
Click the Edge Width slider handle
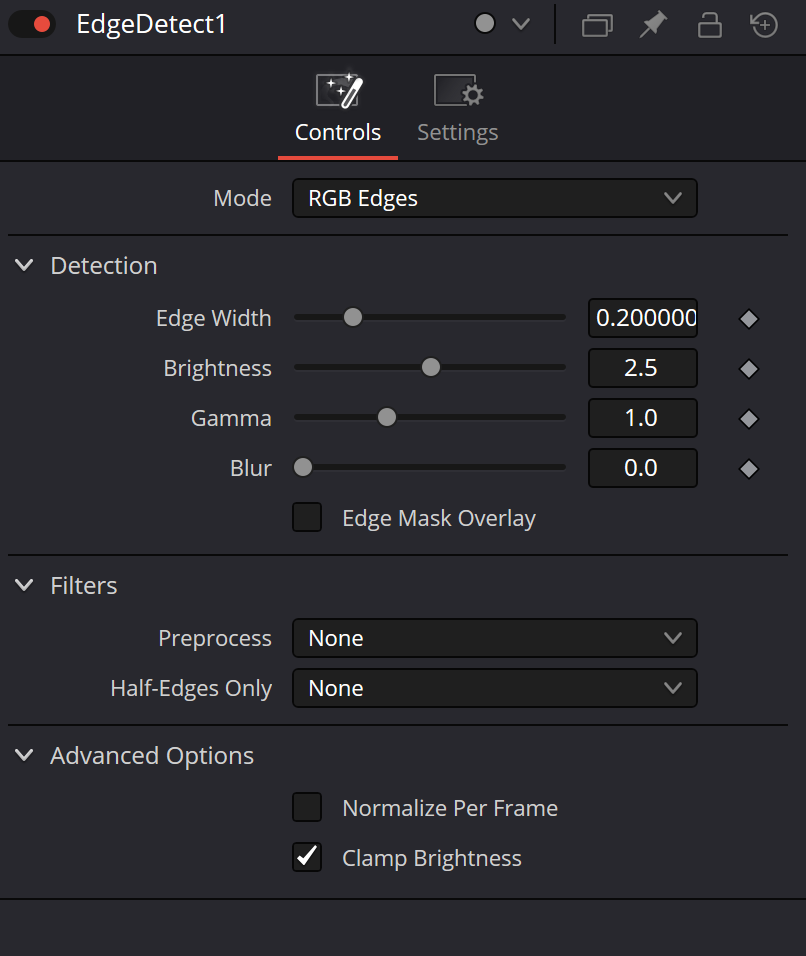pos(352,317)
